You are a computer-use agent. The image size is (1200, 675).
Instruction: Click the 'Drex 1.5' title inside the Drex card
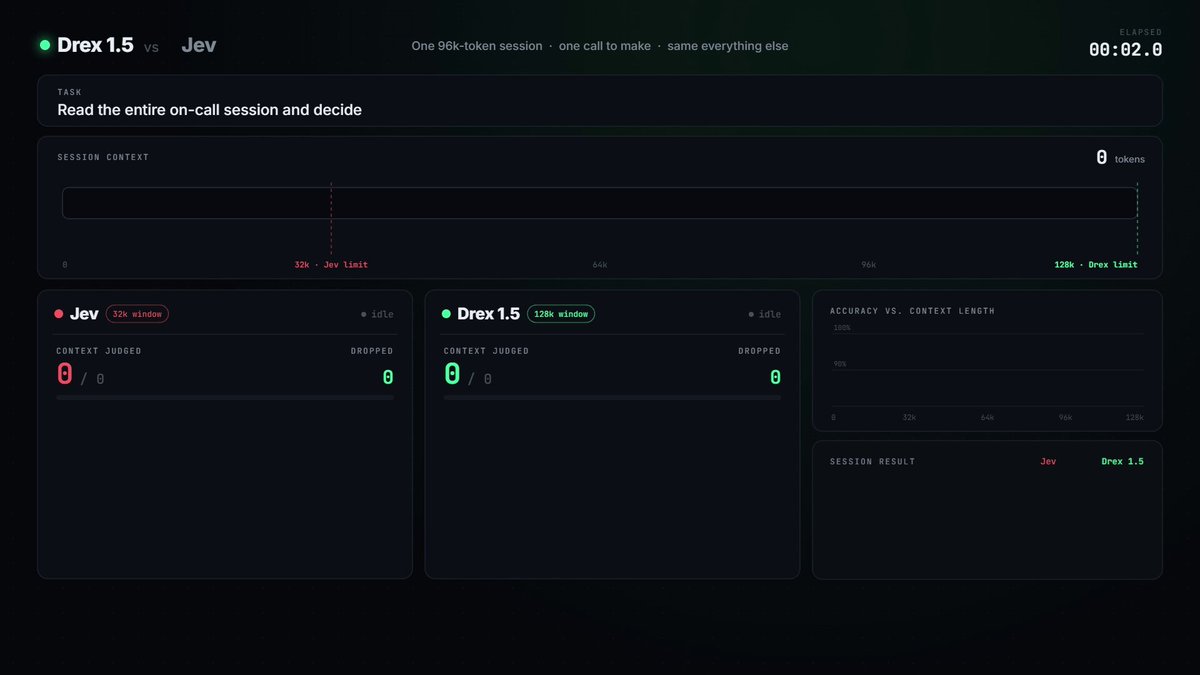point(489,314)
